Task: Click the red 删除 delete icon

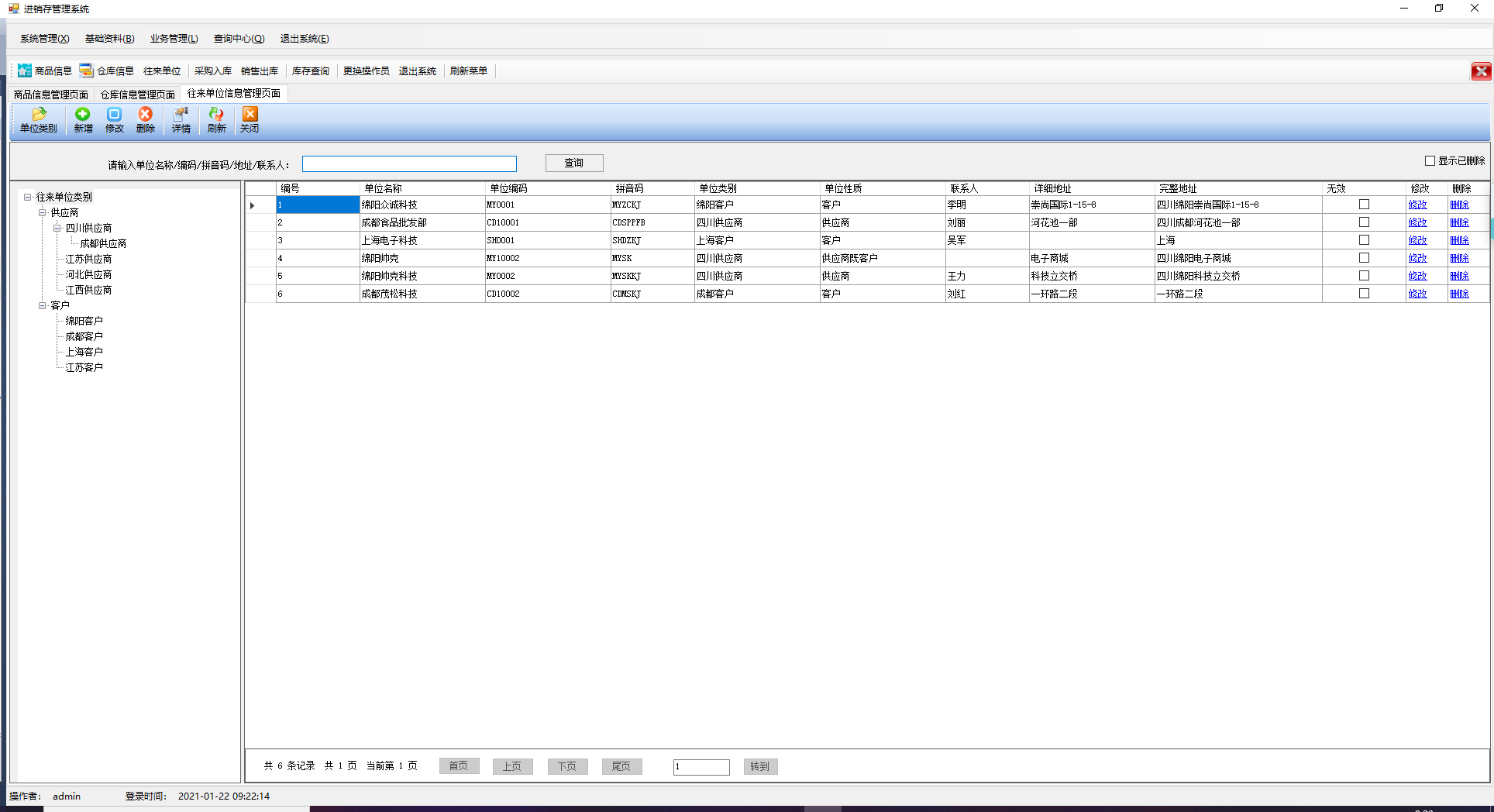Action: 145,114
